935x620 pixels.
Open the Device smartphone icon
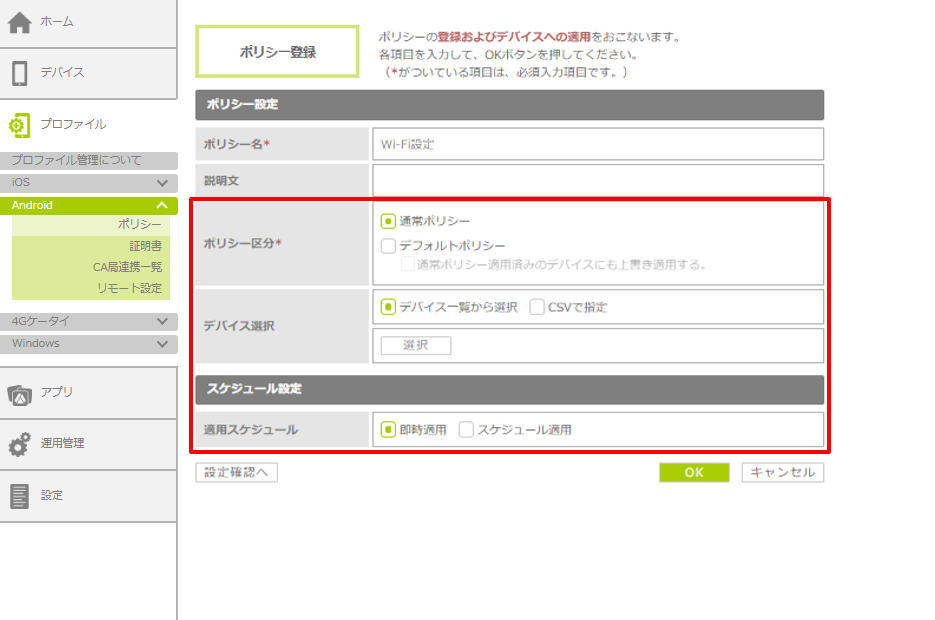(20, 73)
